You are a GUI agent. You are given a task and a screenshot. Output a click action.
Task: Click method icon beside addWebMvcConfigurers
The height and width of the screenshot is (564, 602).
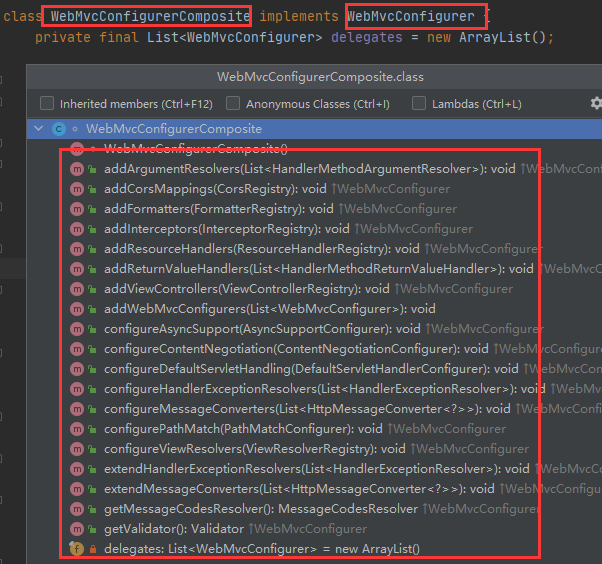click(77, 309)
